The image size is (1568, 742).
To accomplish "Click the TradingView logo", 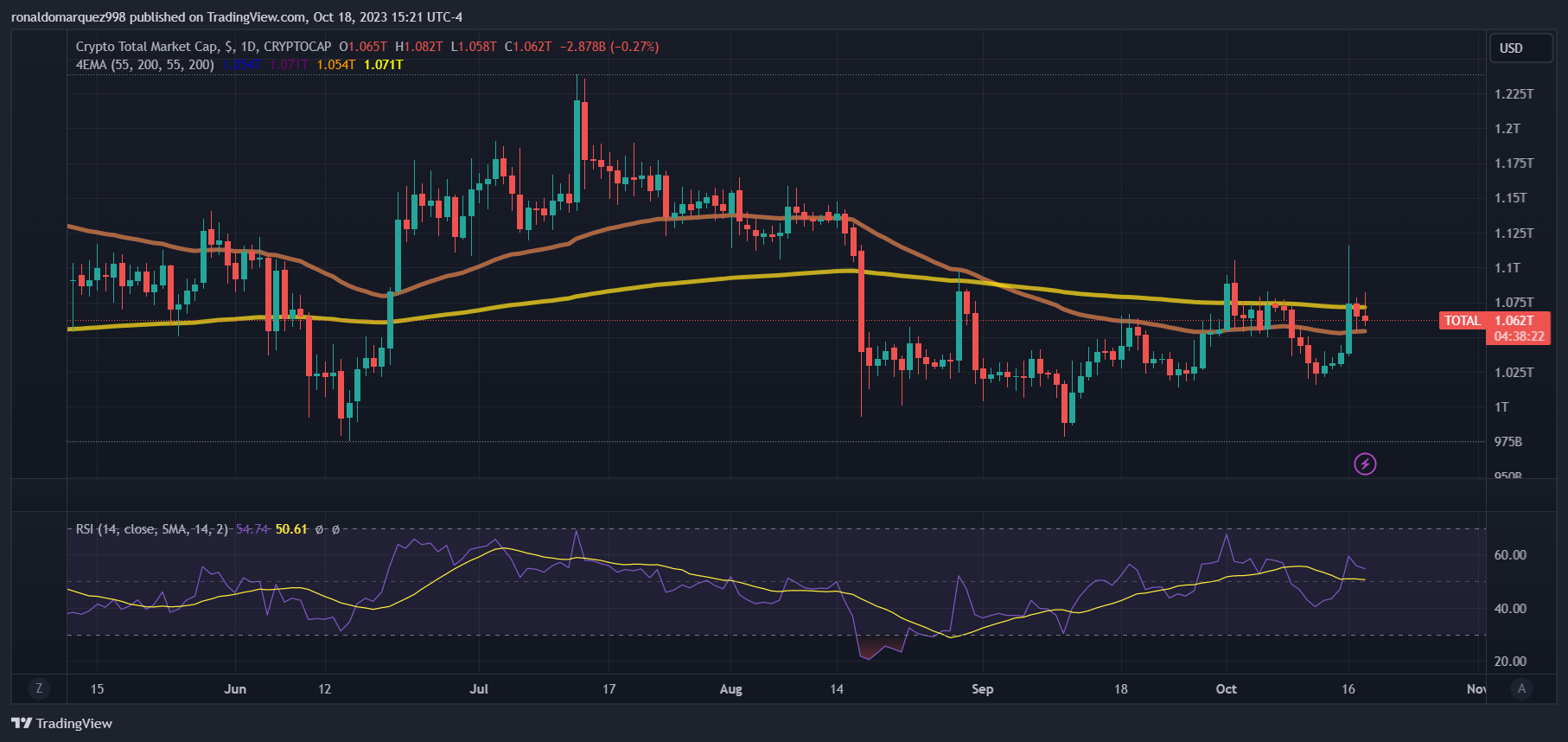I will tap(61, 723).
